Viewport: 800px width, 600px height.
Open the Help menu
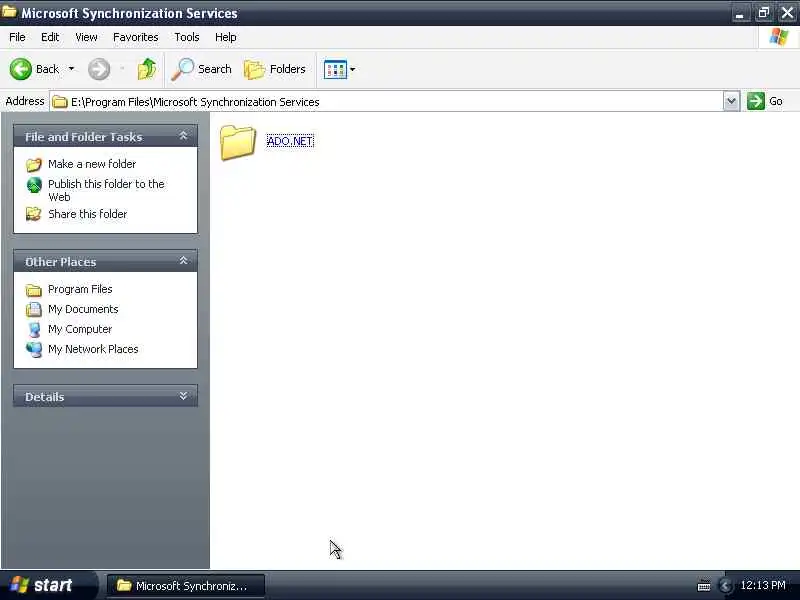[226, 37]
